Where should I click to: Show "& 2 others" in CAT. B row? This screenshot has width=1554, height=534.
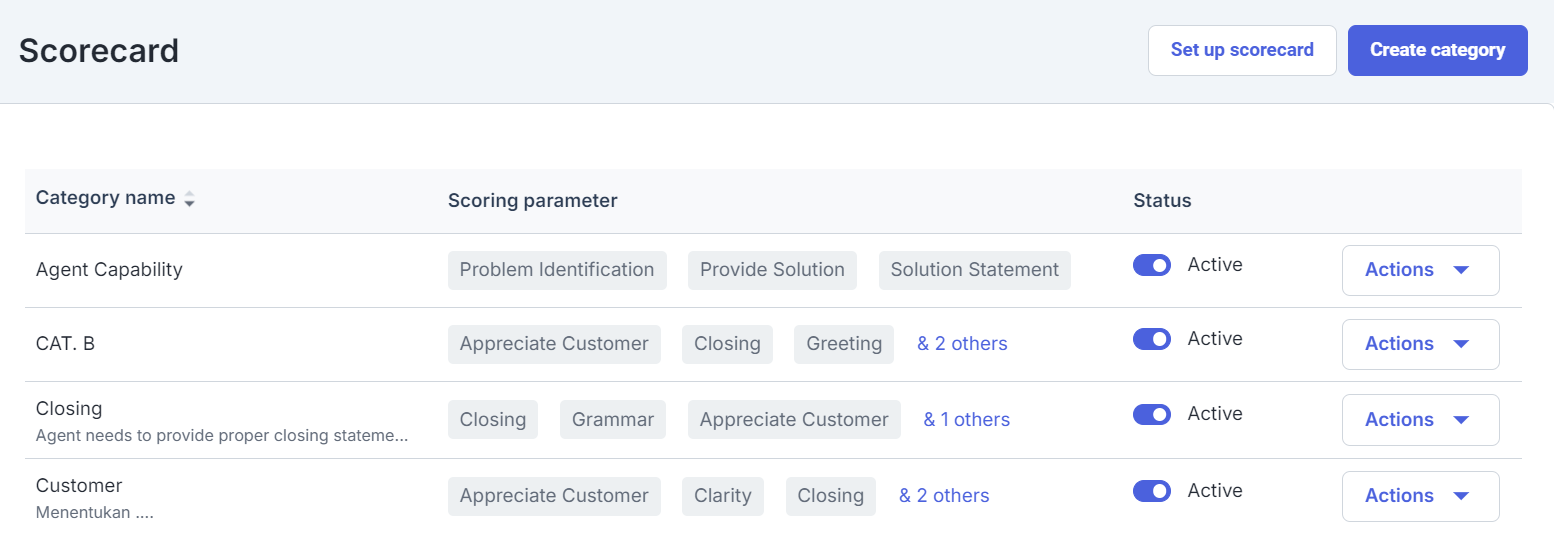coord(962,344)
